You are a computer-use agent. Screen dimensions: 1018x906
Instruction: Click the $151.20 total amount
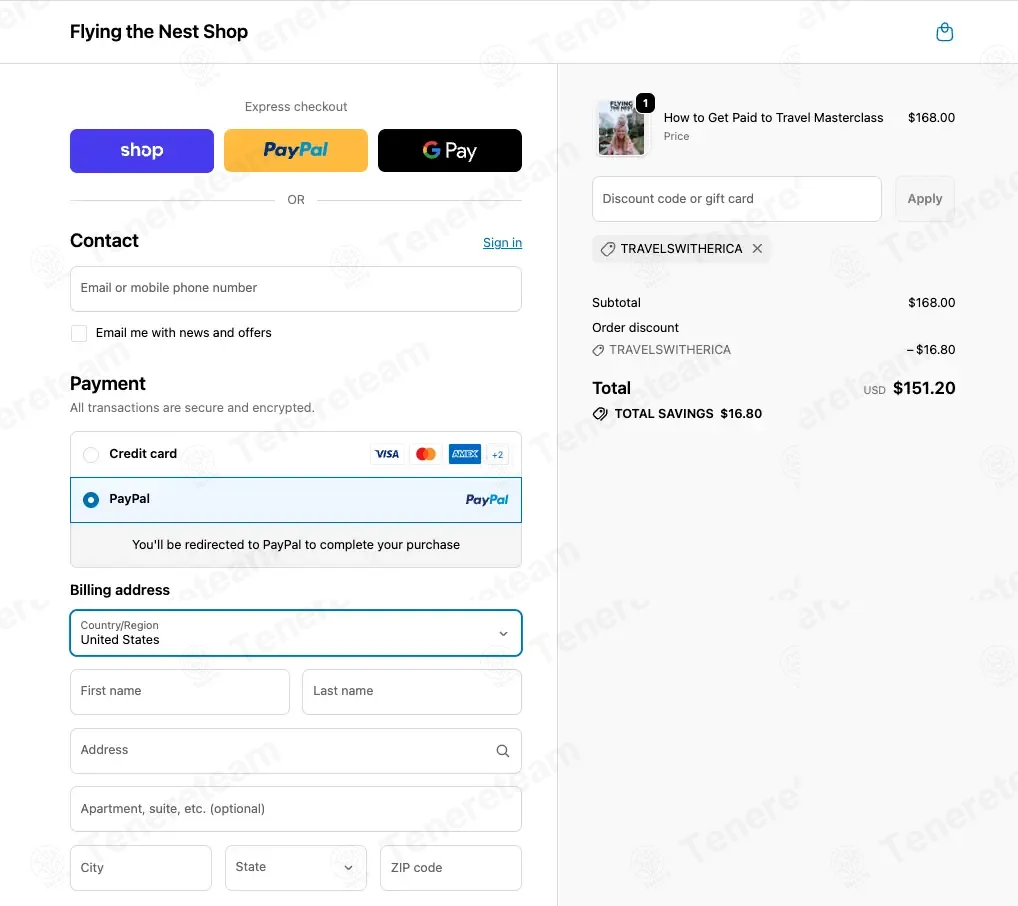click(x=924, y=388)
